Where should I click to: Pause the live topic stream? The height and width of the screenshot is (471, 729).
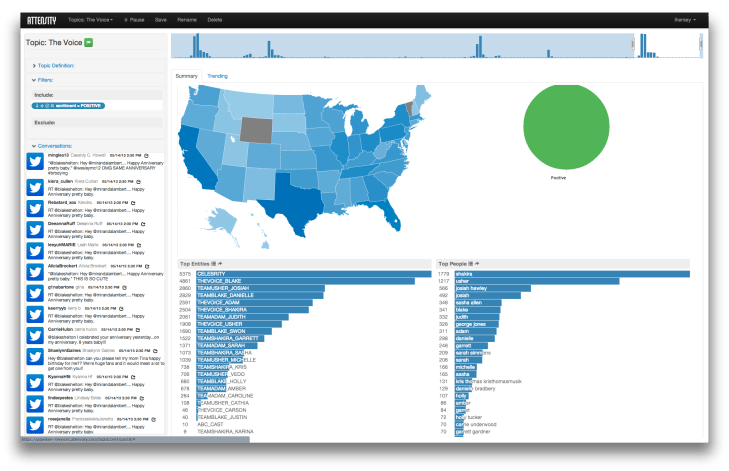[131, 19]
